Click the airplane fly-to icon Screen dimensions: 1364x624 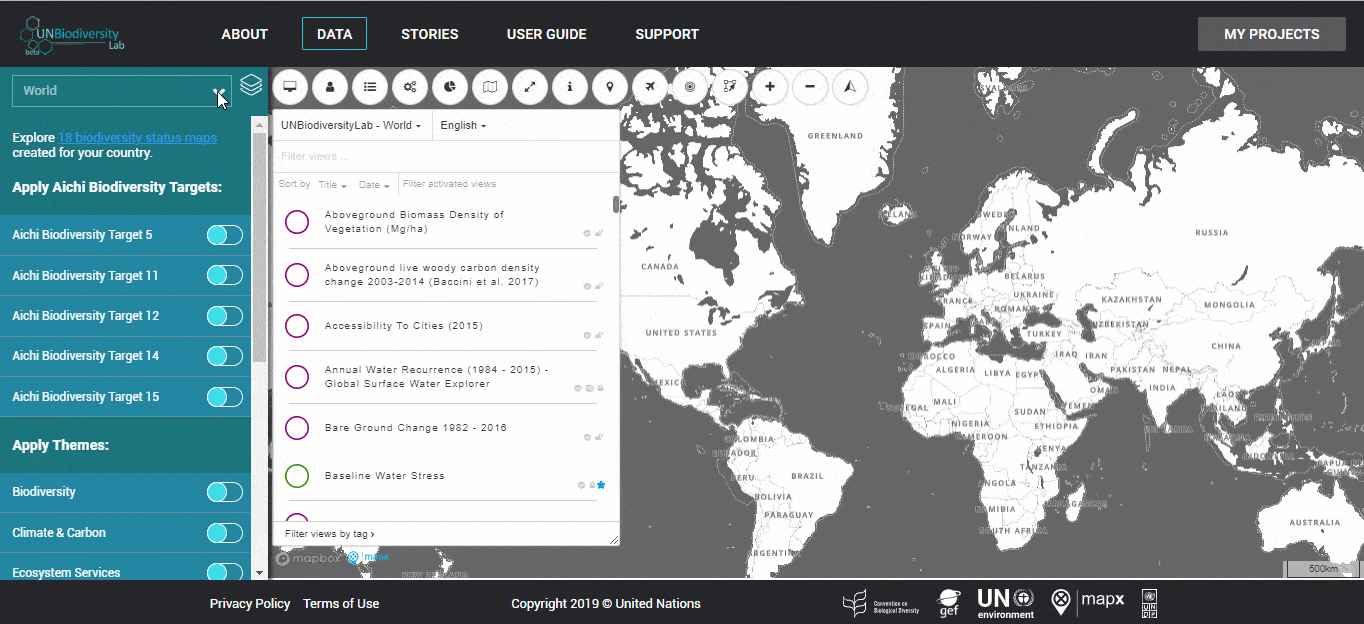650,87
